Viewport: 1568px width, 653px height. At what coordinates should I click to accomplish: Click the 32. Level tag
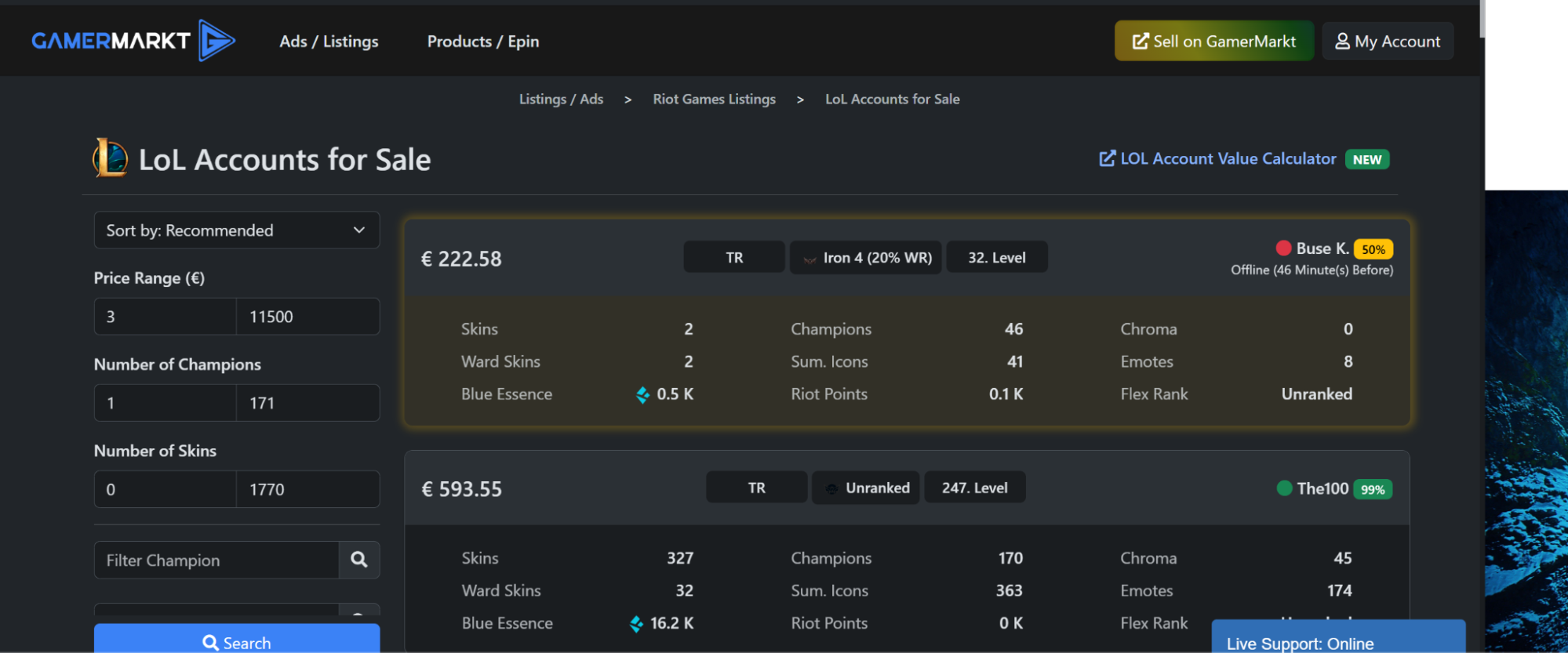pyautogui.click(x=997, y=257)
